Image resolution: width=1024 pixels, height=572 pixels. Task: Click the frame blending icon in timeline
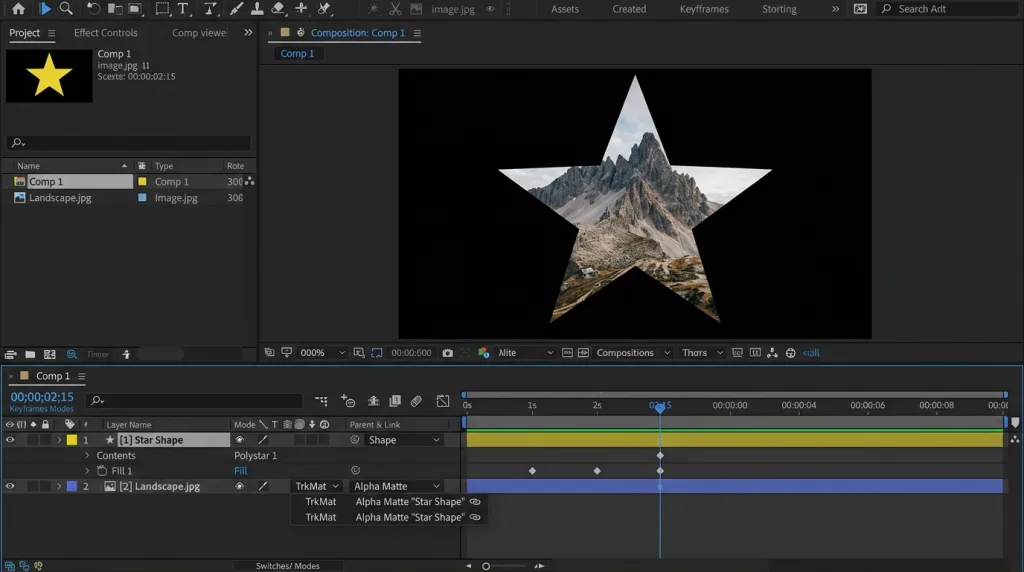click(395, 400)
